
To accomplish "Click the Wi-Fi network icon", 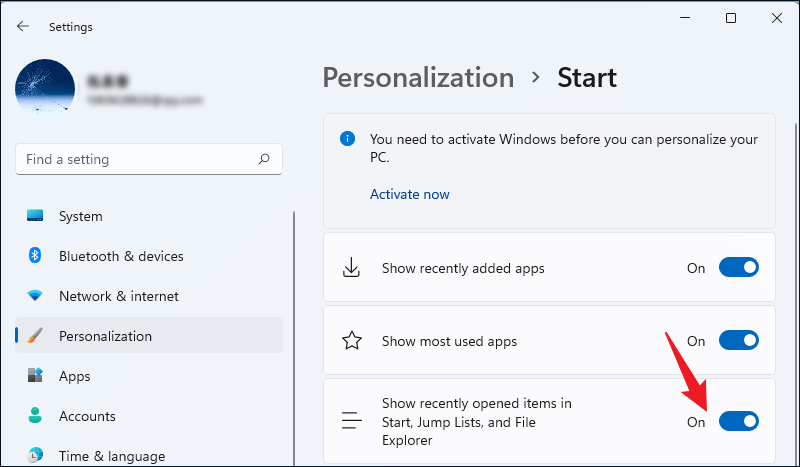I will pyautogui.click(x=35, y=296).
